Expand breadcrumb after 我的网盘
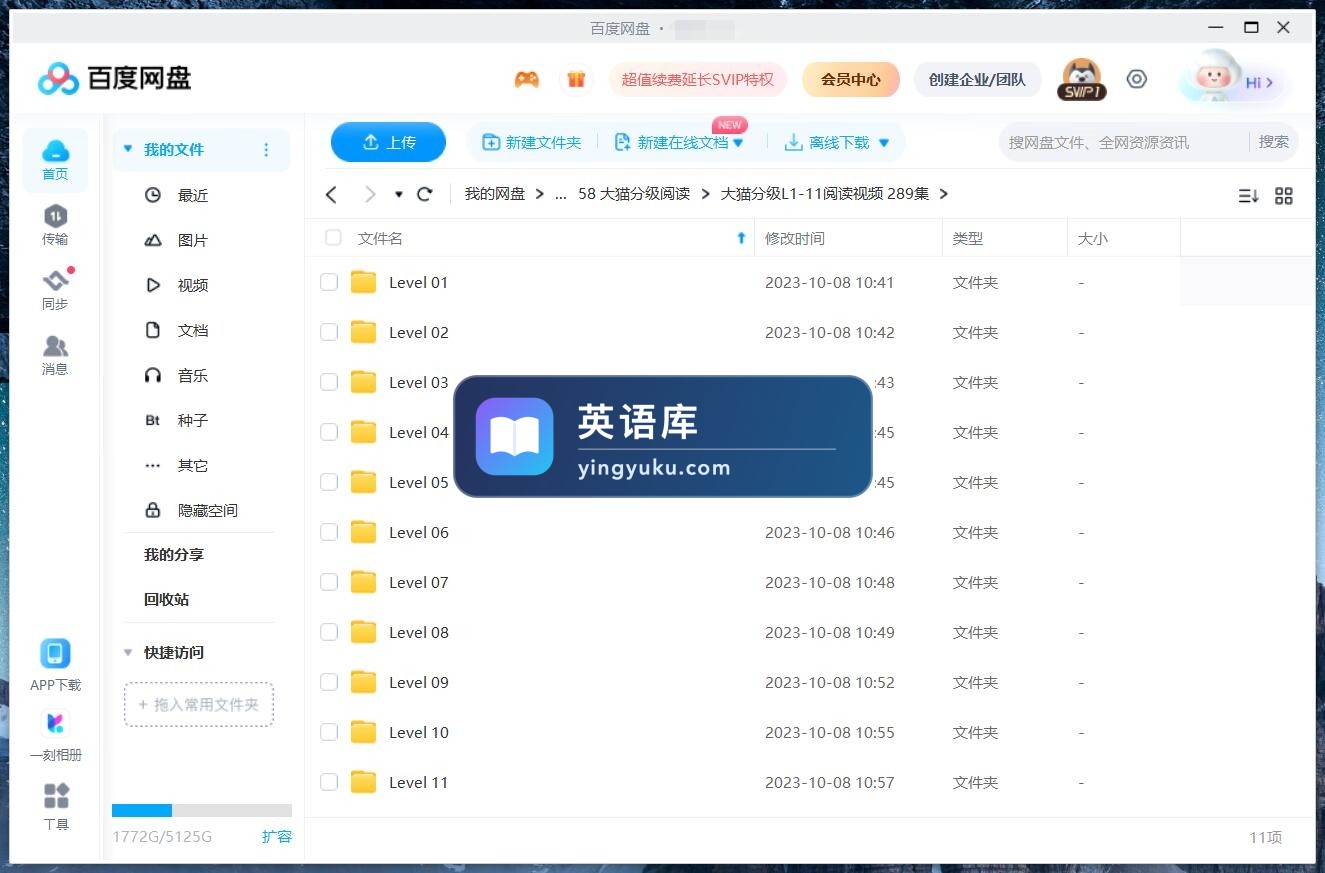Screen dimensions: 1325x873 coord(540,194)
